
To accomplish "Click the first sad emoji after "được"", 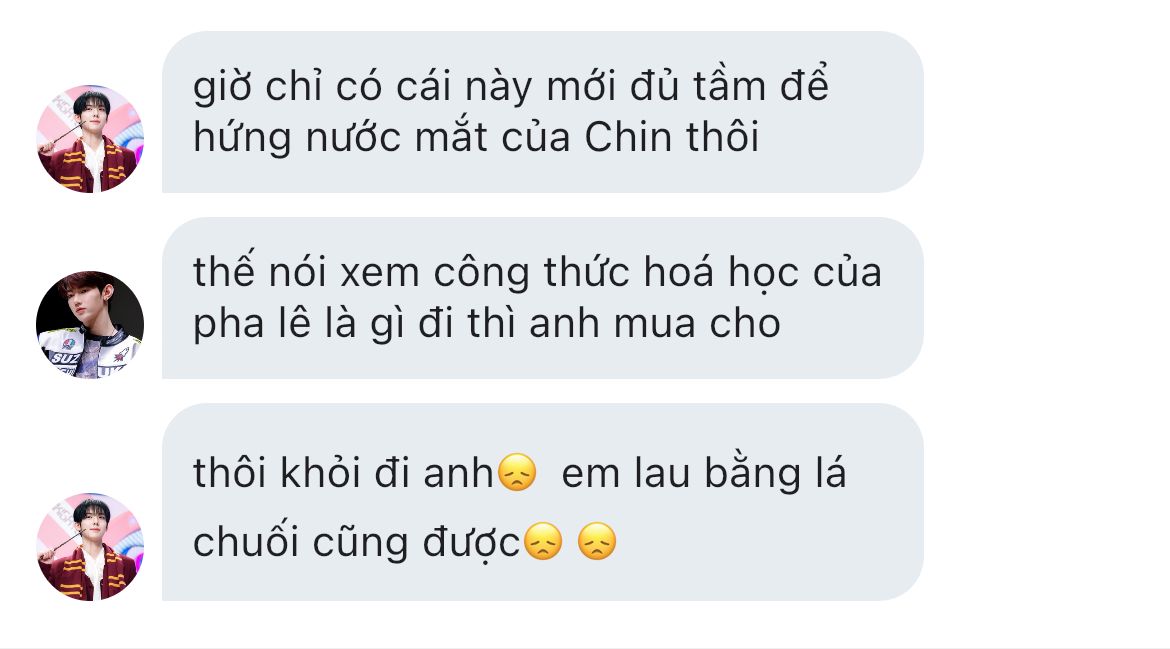I will (543, 542).
